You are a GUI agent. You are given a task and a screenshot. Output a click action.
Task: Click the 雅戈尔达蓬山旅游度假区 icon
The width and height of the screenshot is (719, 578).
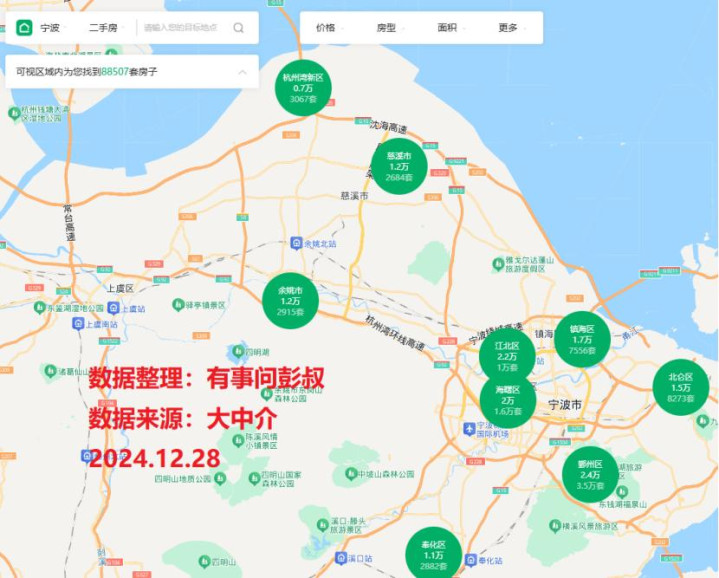(498, 264)
